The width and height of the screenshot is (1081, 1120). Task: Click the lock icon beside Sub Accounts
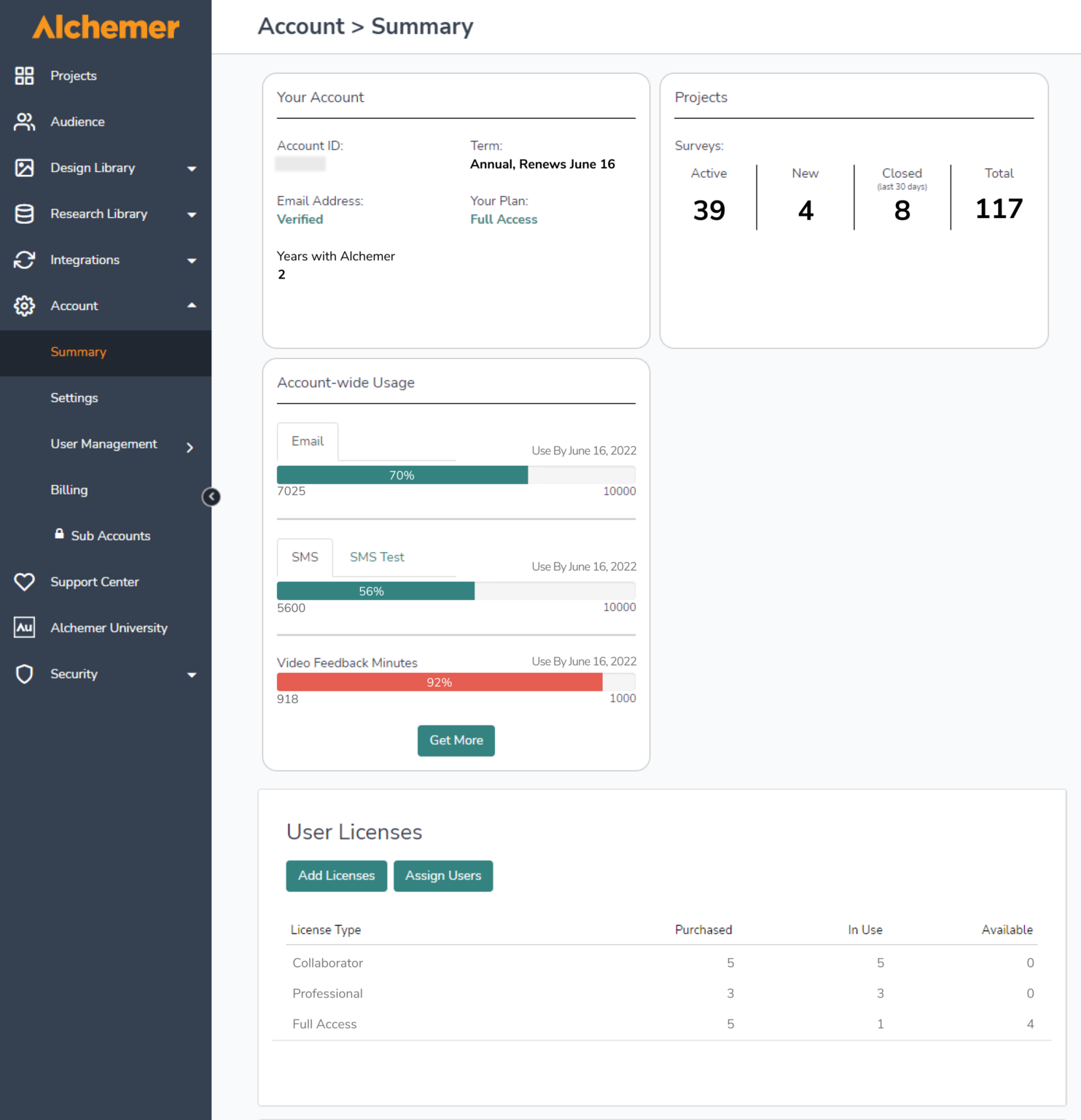[59, 534]
